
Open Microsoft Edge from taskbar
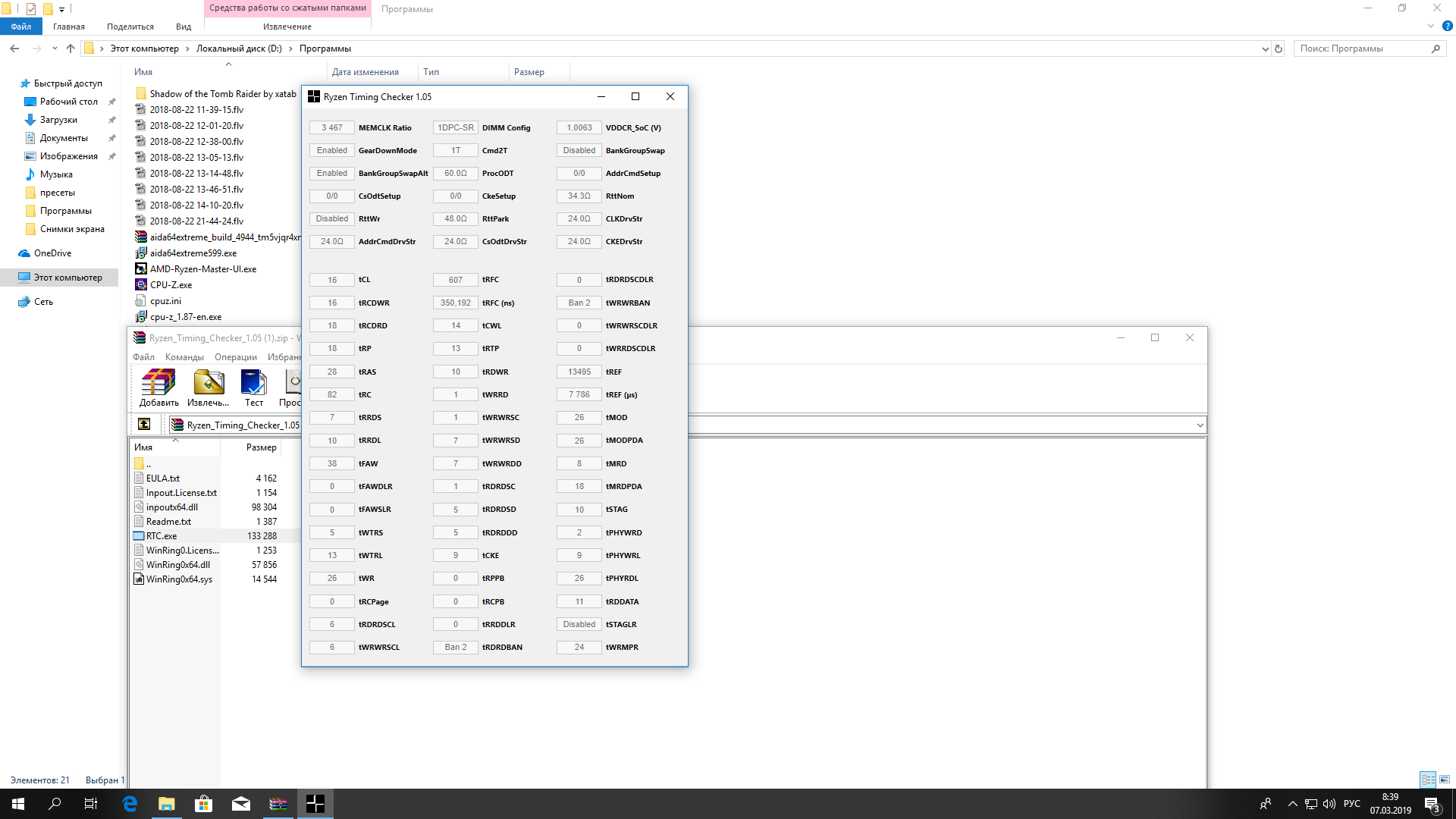(130, 804)
